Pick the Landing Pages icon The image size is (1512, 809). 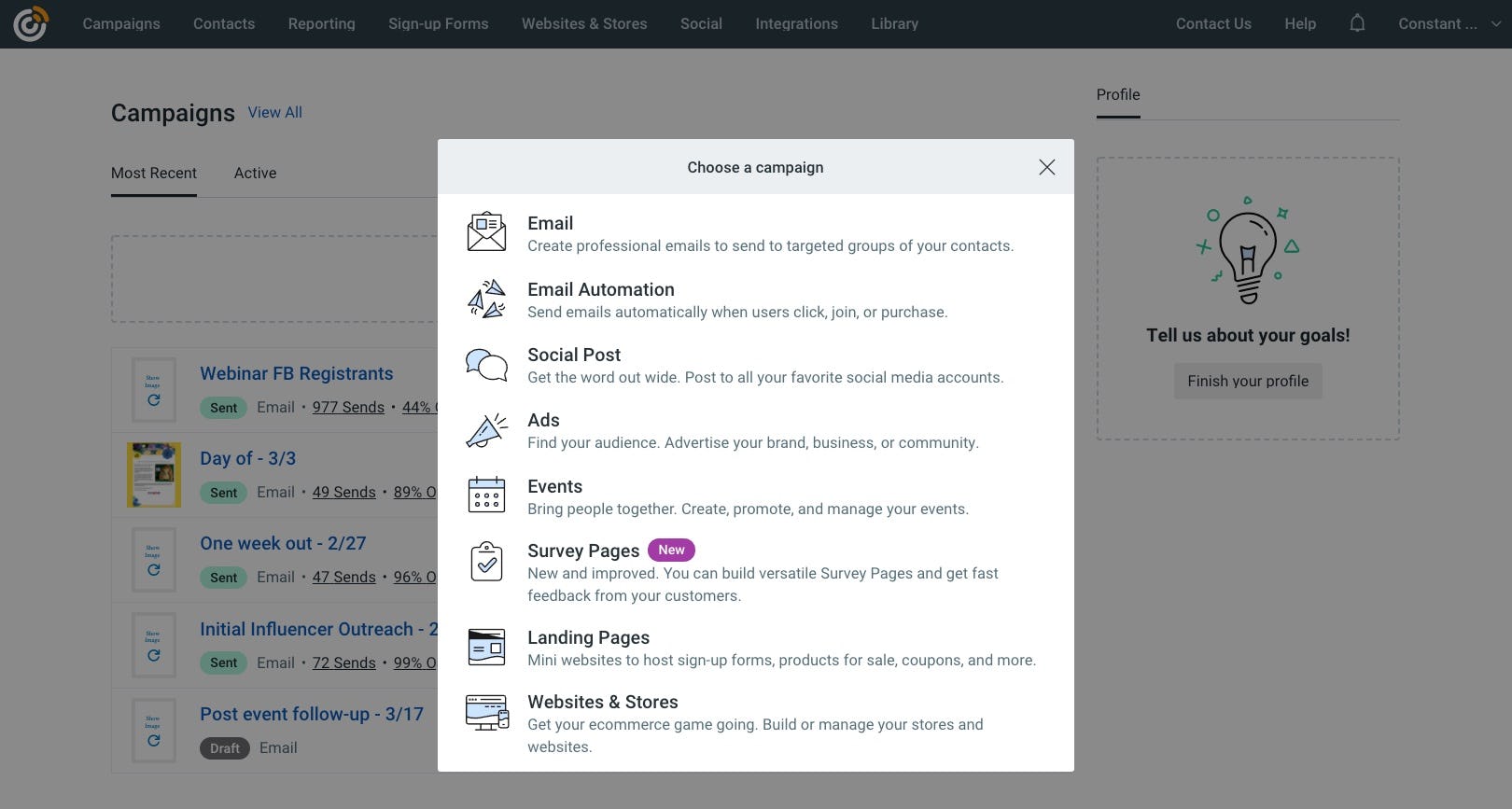point(486,647)
